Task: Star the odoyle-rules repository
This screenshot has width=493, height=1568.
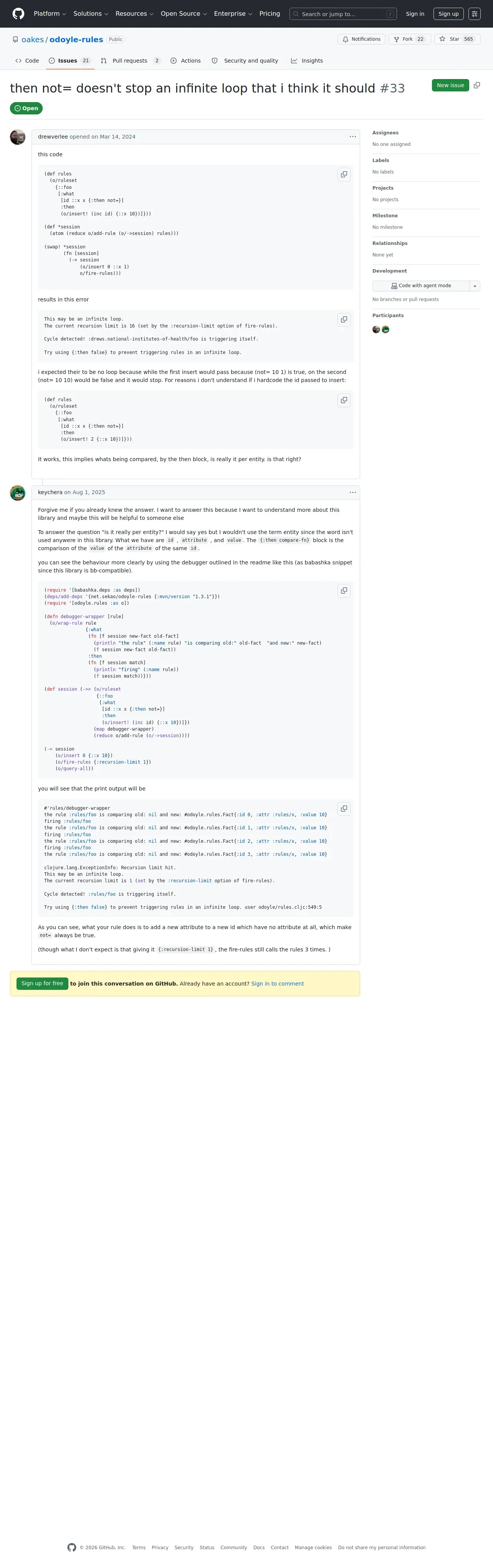Action: (457, 39)
